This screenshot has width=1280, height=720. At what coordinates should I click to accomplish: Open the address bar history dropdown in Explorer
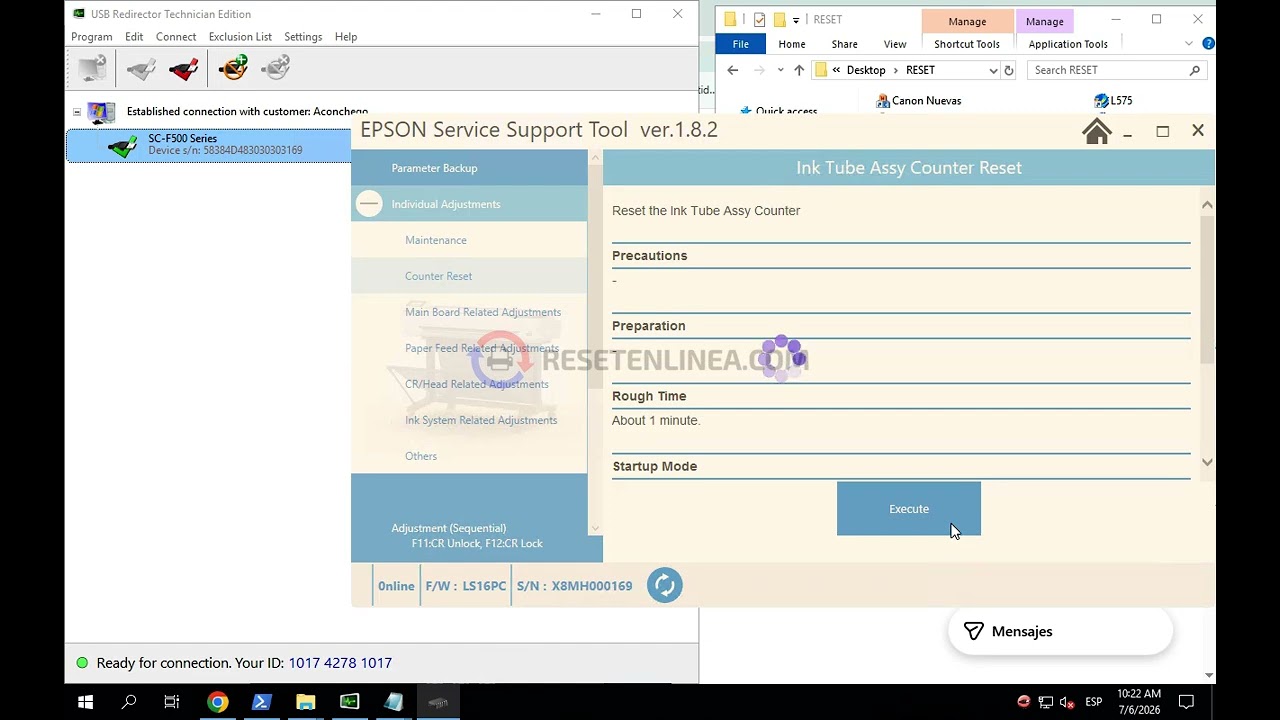(x=993, y=70)
